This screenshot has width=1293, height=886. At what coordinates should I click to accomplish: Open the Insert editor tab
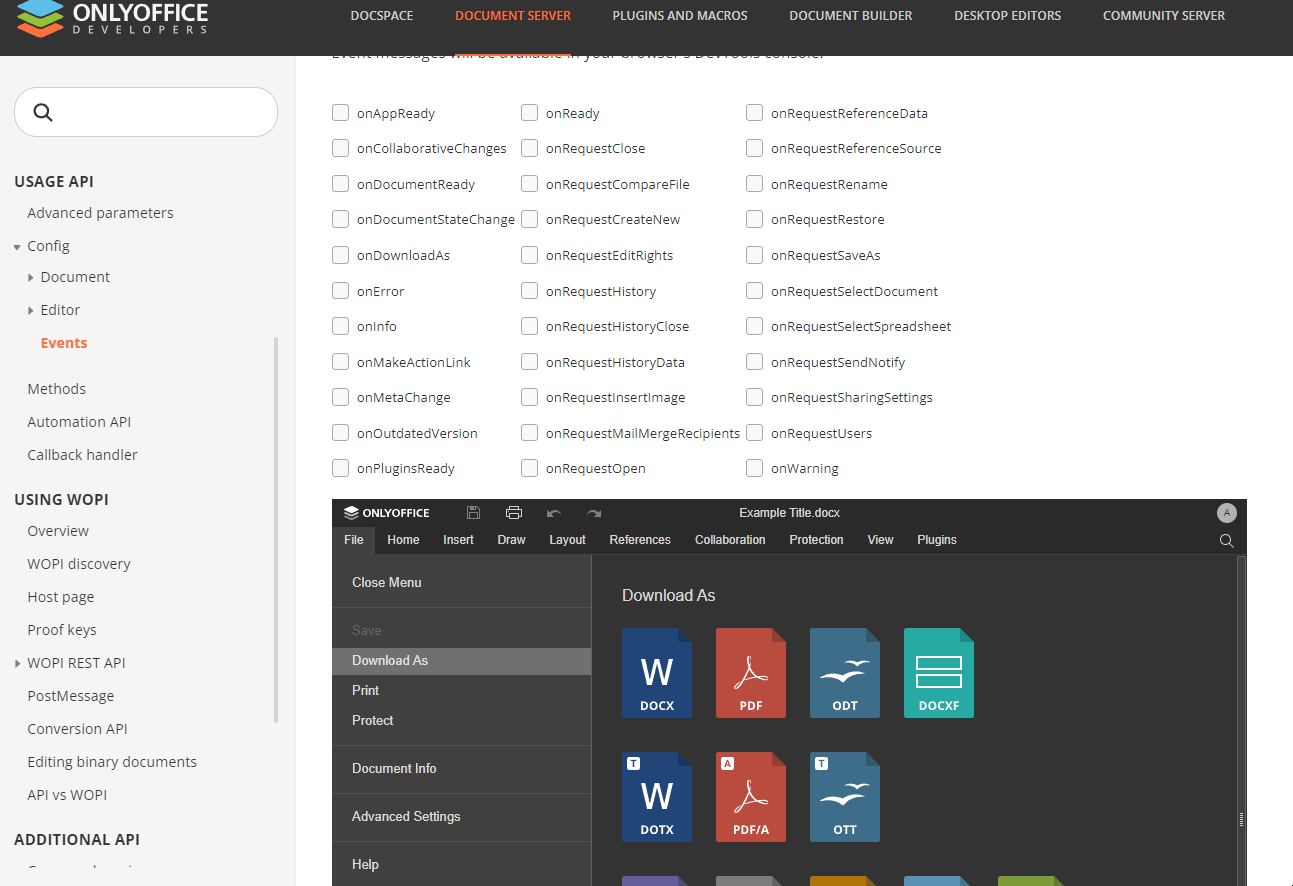point(459,540)
